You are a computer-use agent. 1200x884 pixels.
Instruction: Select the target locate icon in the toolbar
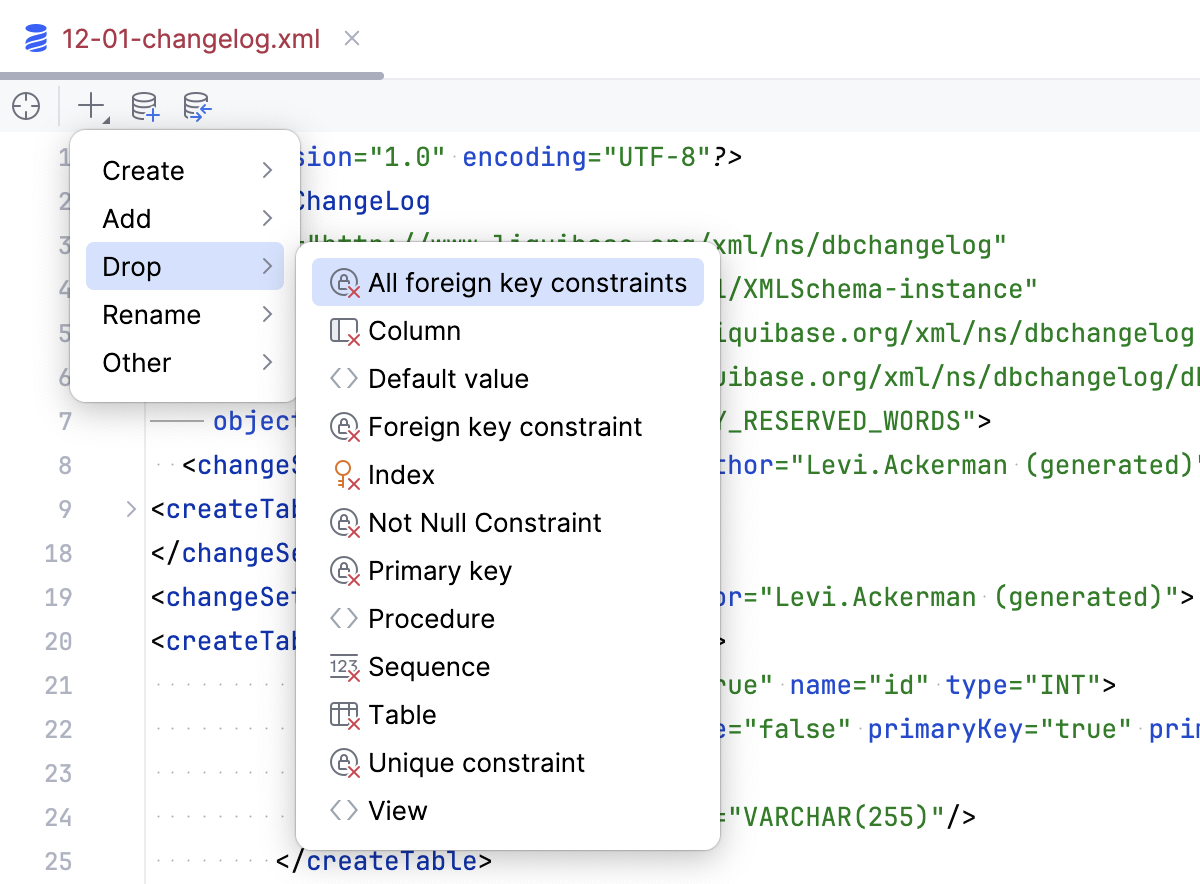[x=27, y=106]
